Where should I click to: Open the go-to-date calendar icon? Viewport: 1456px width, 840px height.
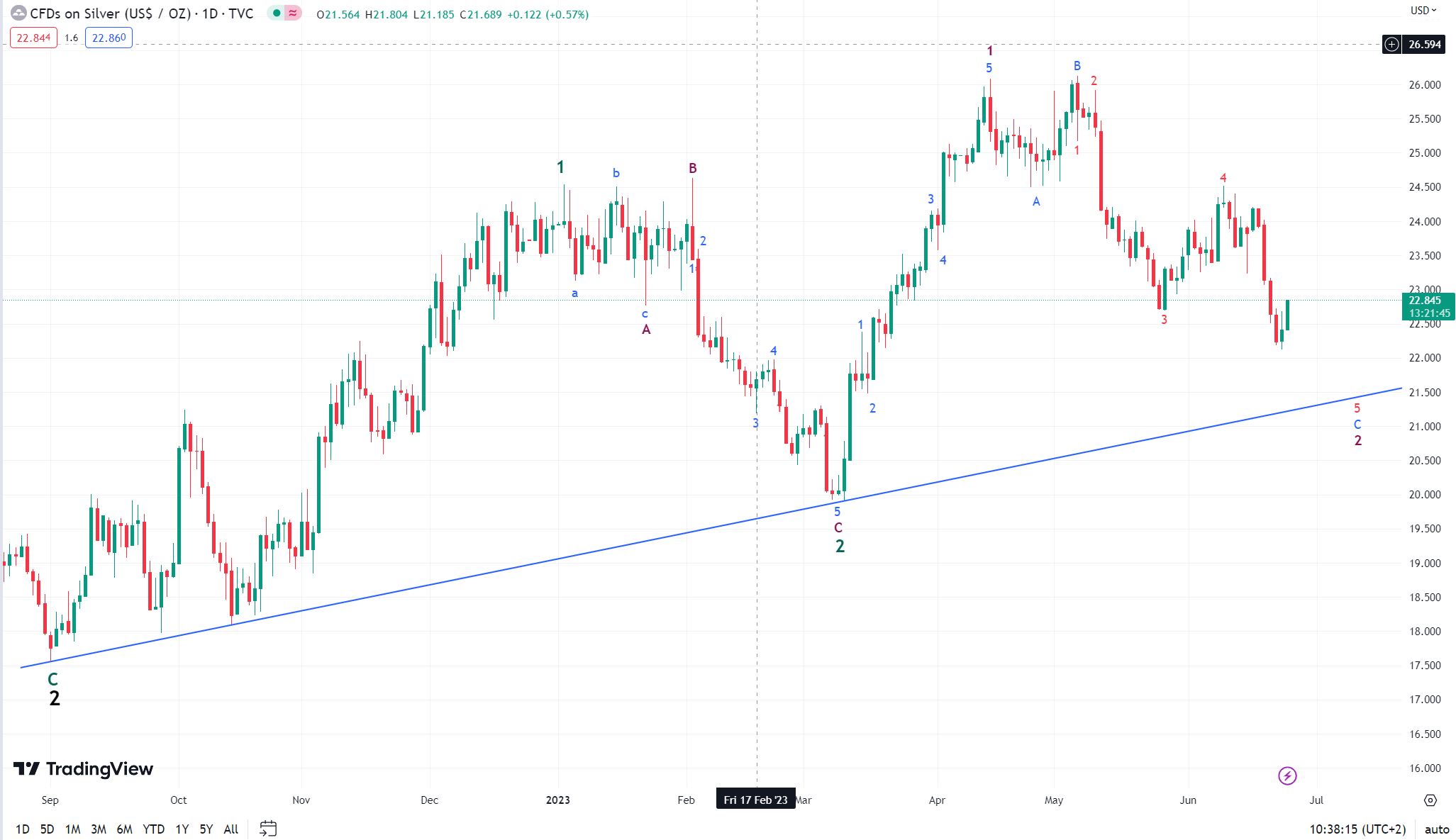point(268,828)
